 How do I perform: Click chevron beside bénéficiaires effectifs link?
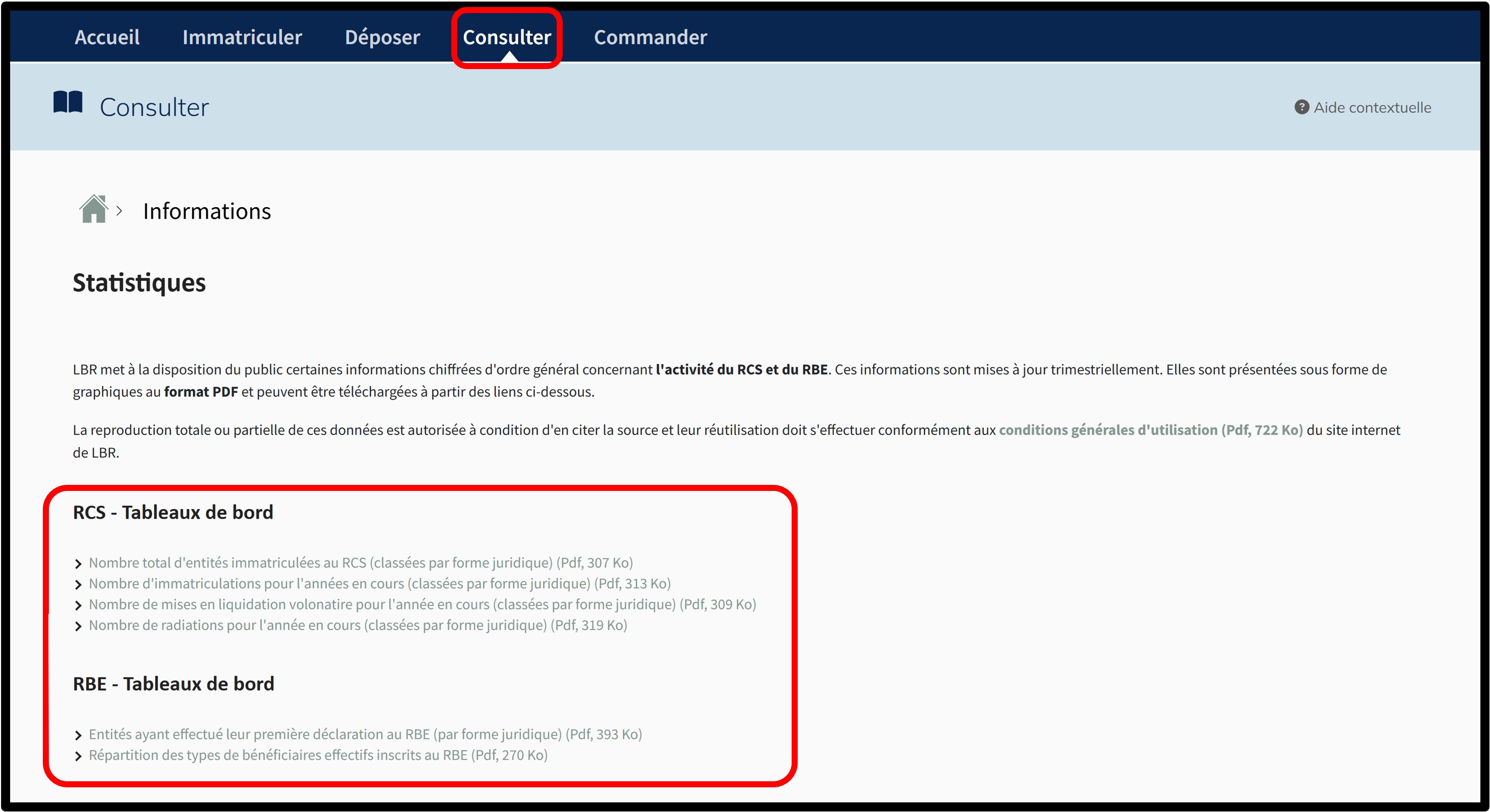78,757
